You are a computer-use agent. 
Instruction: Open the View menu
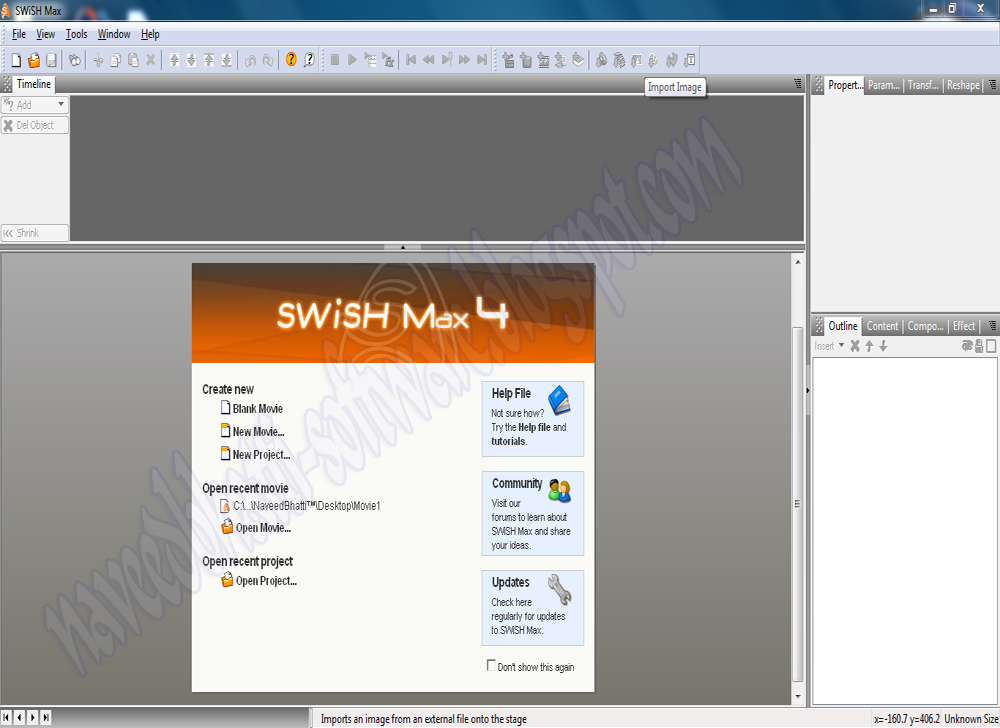pos(45,34)
